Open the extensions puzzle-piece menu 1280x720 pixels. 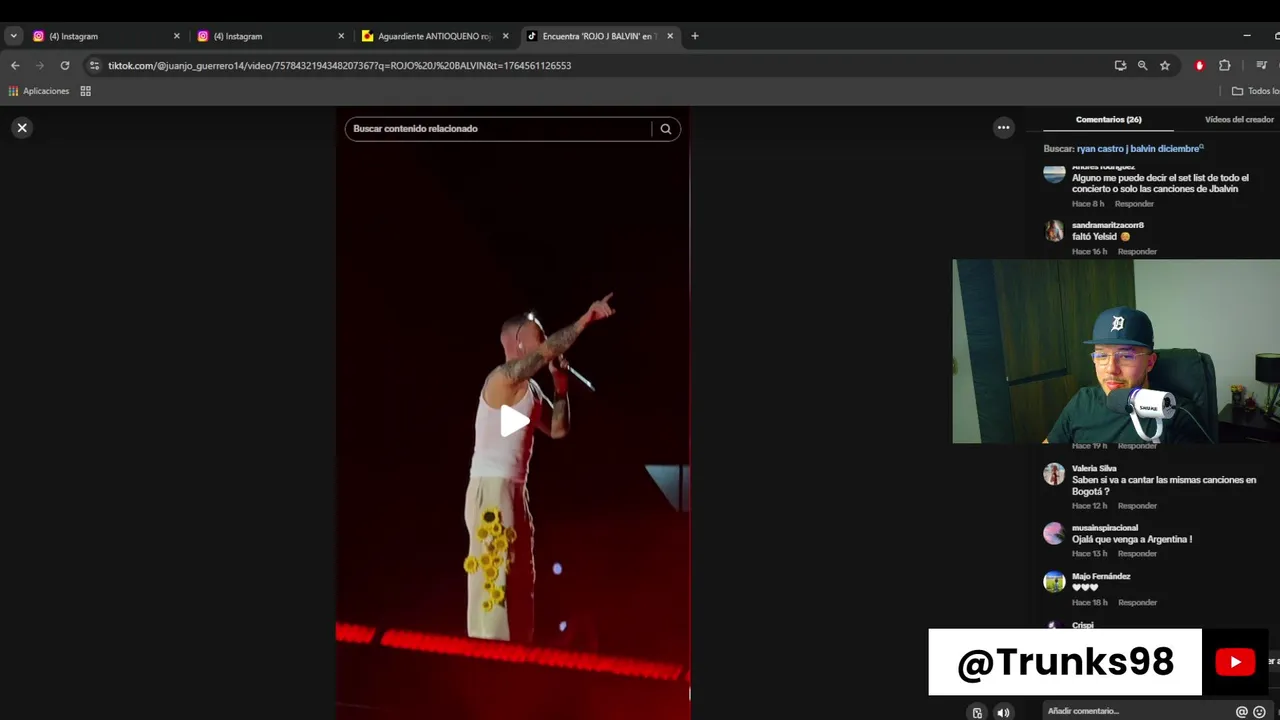click(x=1225, y=65)
